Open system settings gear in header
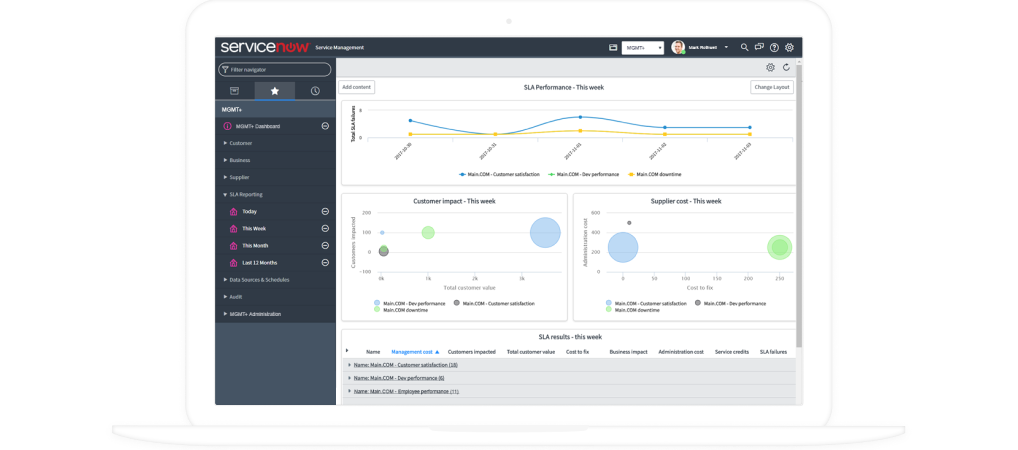This screenshot has height=450, width=1018. coord(789,47)
